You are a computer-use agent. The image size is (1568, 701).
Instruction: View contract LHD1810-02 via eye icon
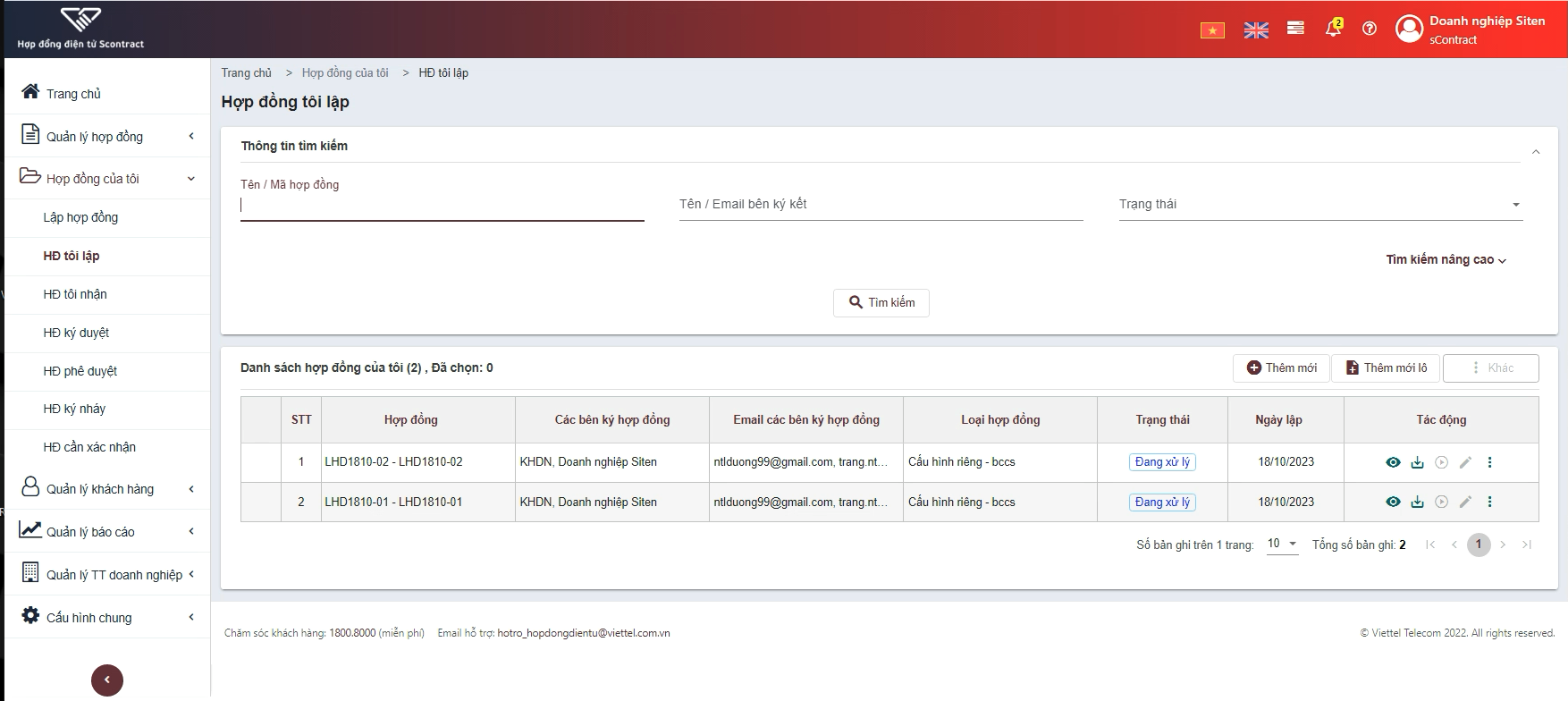click(x=1393, y=462)
